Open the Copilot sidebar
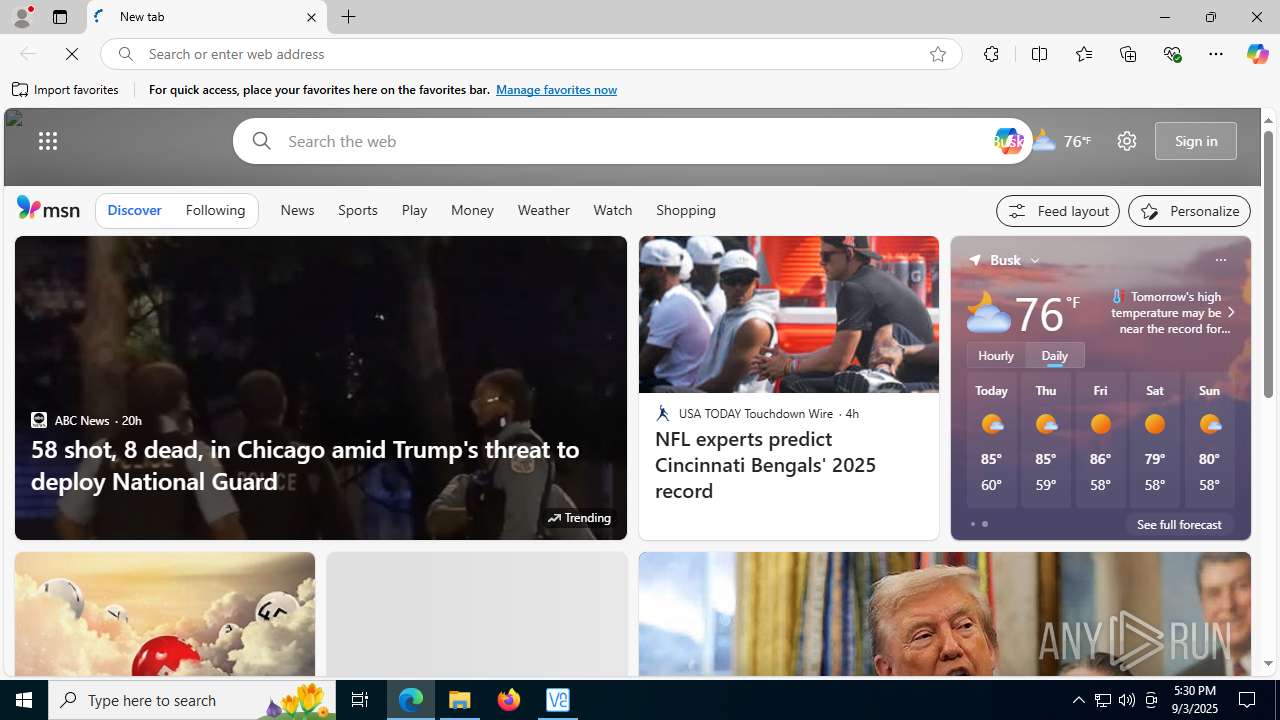The width and height of the screenshot is (1280, 720). point(1257,54)
